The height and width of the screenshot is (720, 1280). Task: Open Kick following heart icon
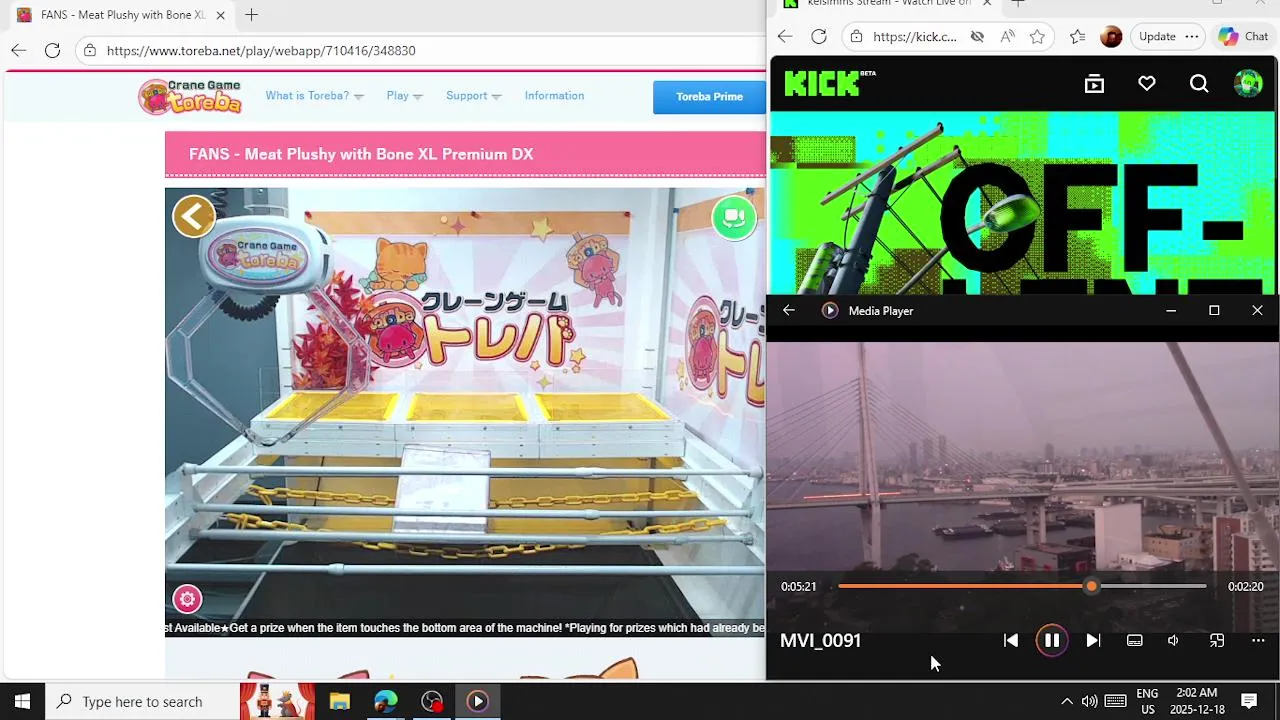tap(1147, 84)
